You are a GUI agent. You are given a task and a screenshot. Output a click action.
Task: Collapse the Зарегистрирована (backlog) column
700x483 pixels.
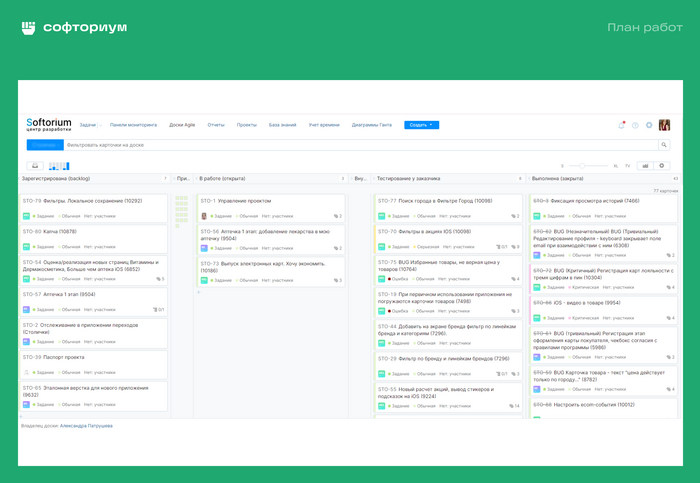(x=165, y=178)
